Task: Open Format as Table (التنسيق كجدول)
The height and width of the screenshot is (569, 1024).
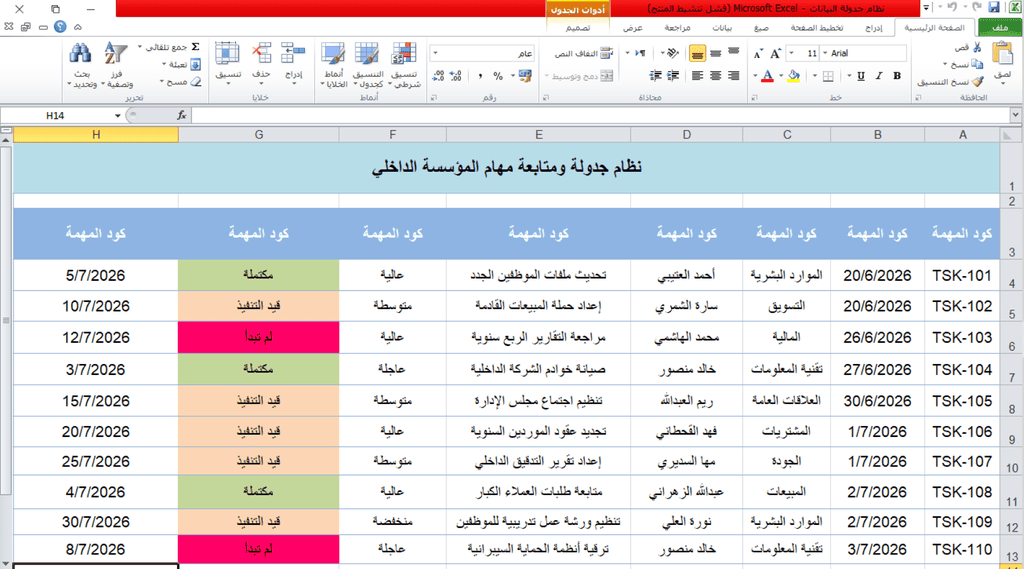Action: (368, 64)
